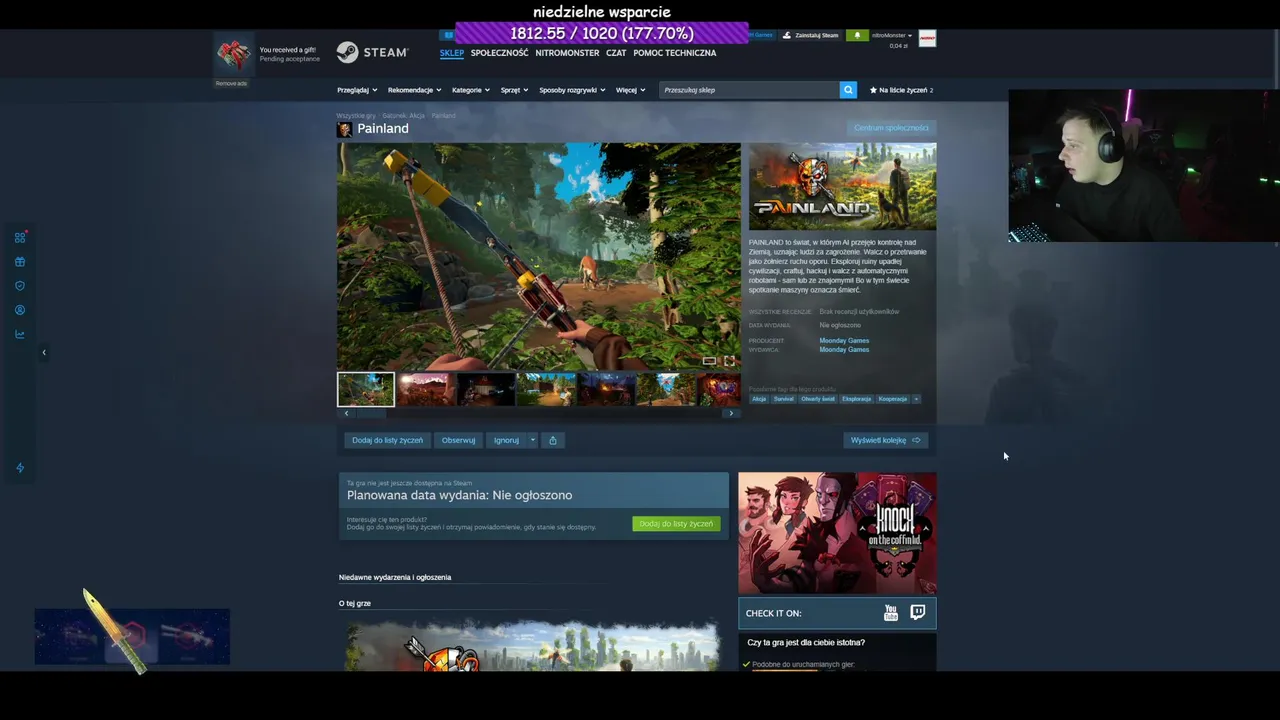Click the Kooperacja tag
1280x720 pixels.
(893, 399)
